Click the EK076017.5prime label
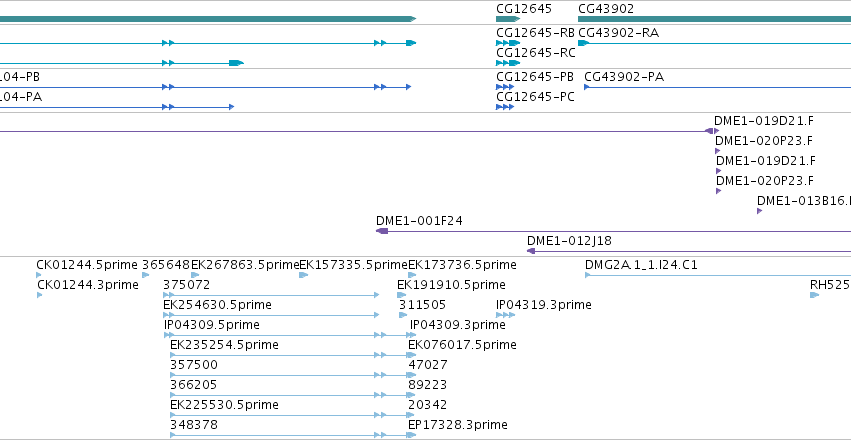Viewport: 851px width, 440px height. 462,345
